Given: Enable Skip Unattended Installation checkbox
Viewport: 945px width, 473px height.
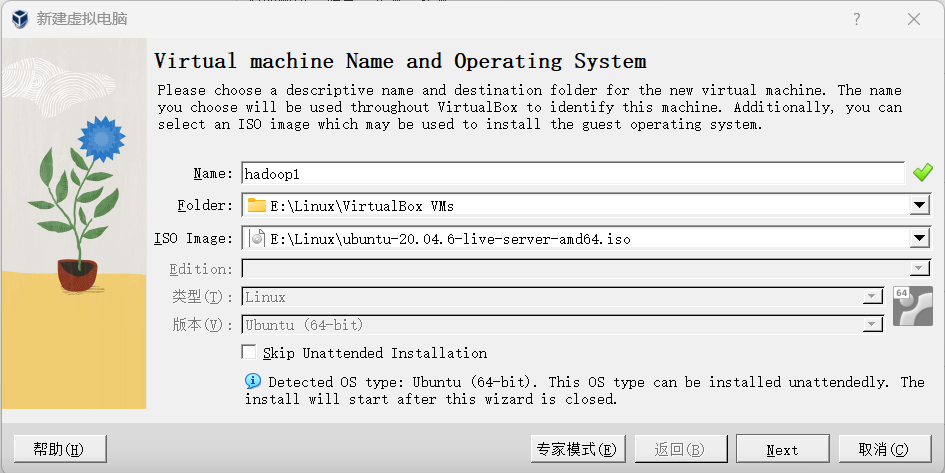Looking at the screenshot, I should coord(250,353).
